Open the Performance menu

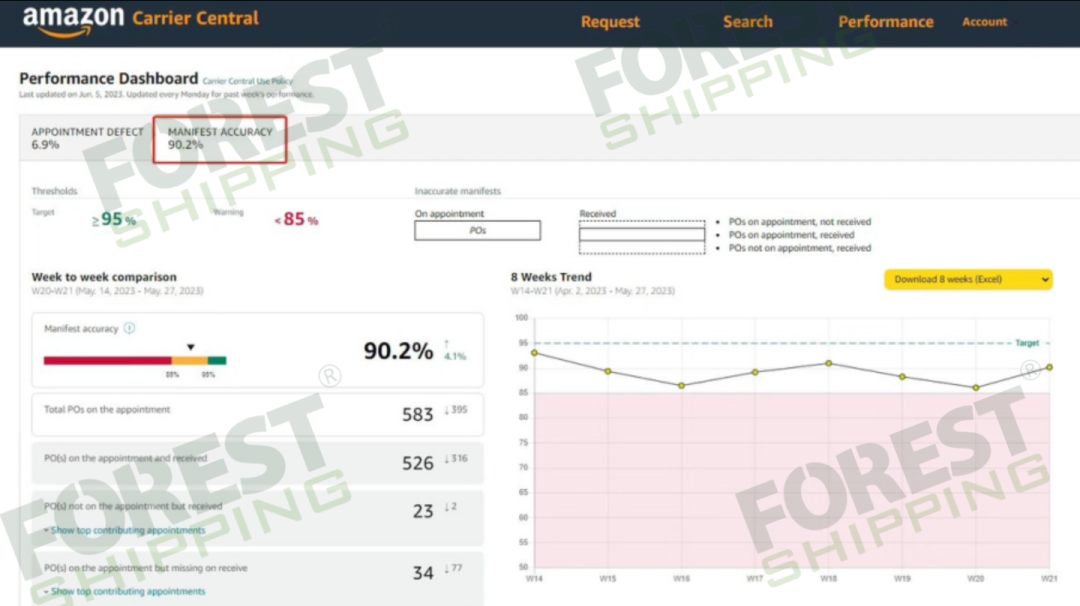pyautogui.click(x=885, y=22)
